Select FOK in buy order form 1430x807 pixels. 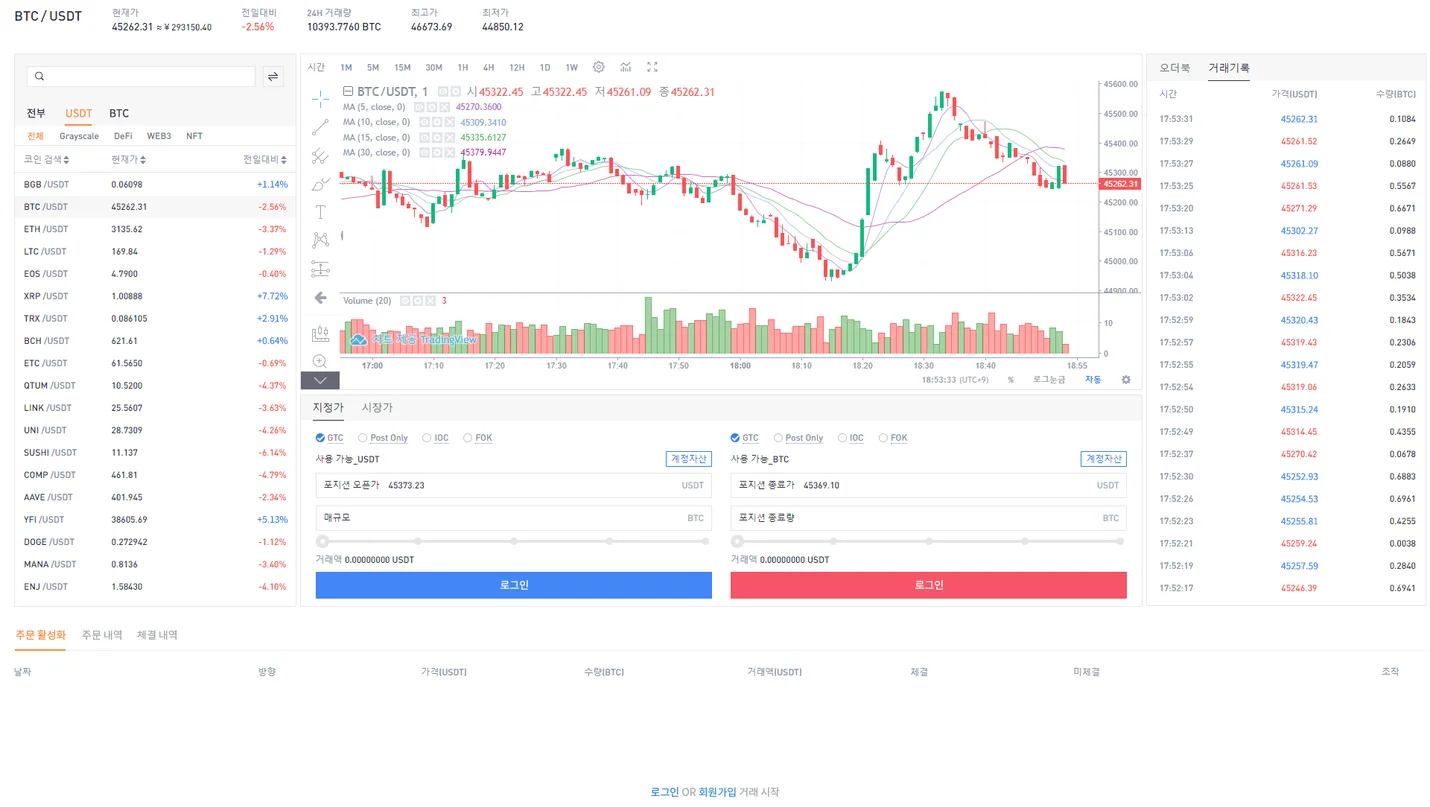[478, 438]
